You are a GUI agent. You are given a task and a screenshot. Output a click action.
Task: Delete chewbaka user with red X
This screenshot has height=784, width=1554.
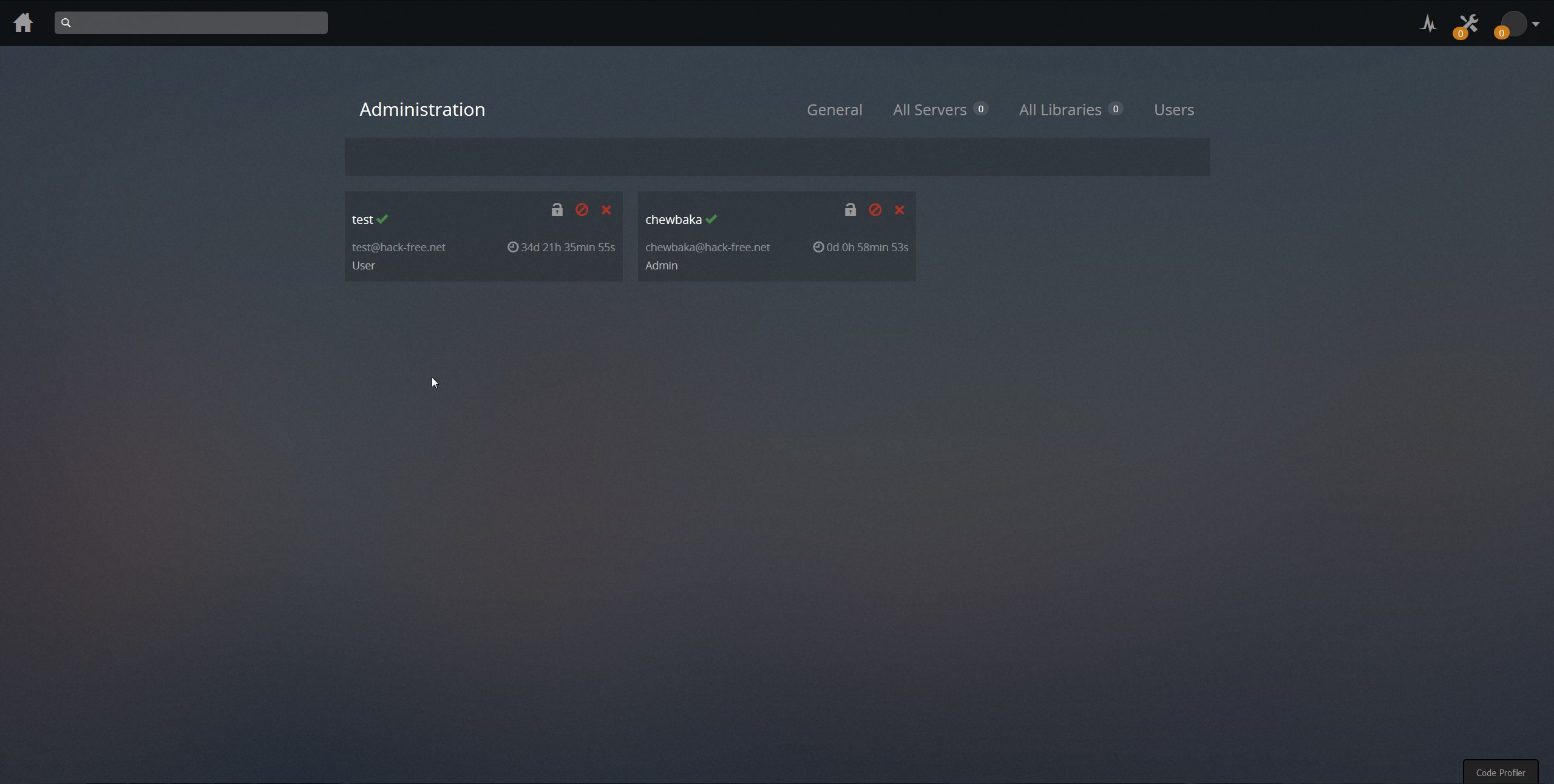[899, 210]
